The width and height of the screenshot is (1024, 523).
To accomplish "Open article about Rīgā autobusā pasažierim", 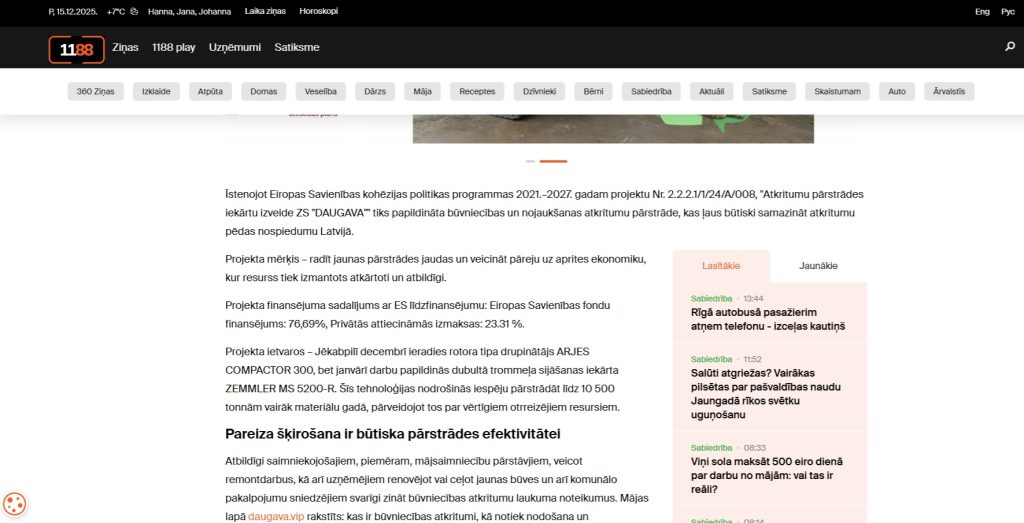I will [768, 319].
